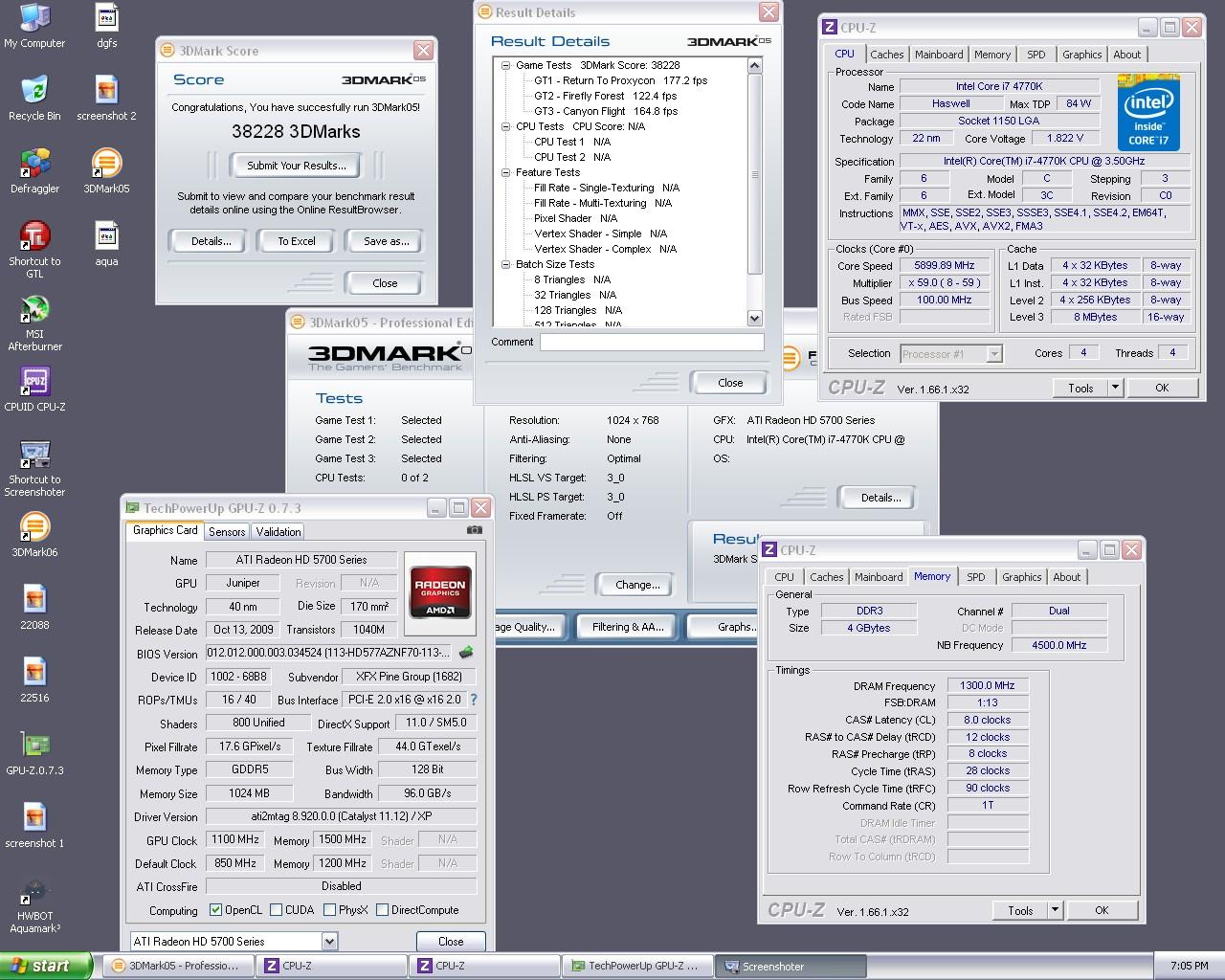Switch to Screenshoter taskbar item
Image resolution: width=1225 pixels, height=980 pixels.
pyautogui.click(x=791, y=966)
